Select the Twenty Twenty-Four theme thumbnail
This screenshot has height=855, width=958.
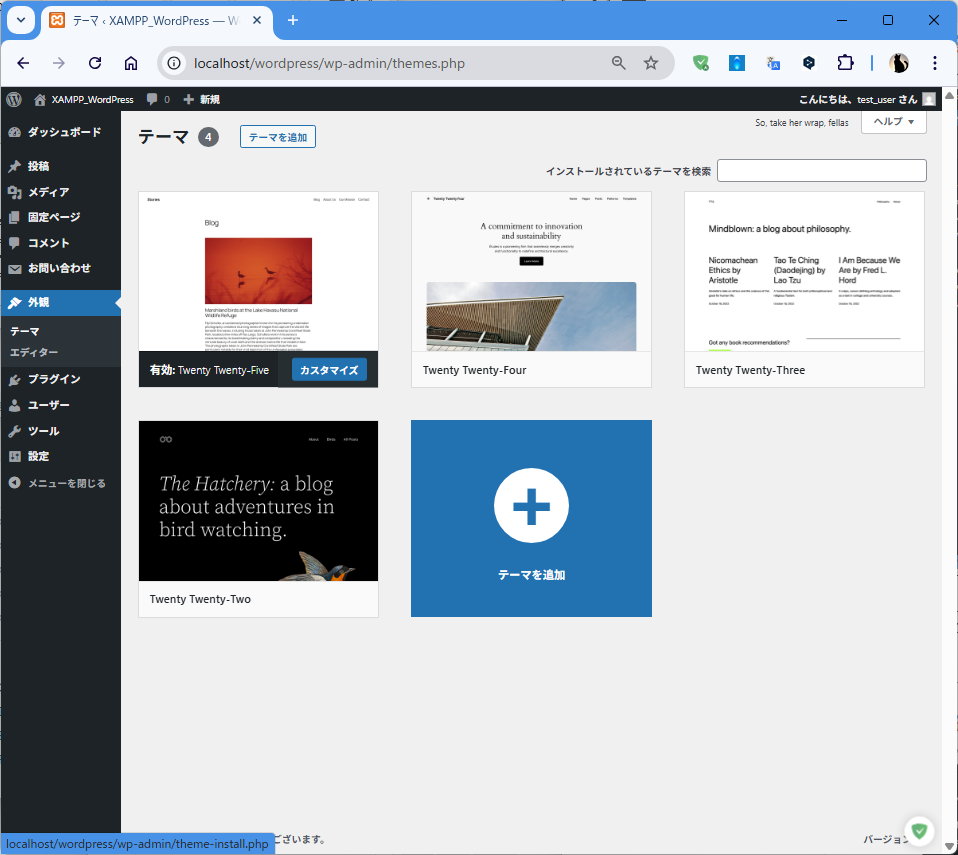tap(531, 272)
